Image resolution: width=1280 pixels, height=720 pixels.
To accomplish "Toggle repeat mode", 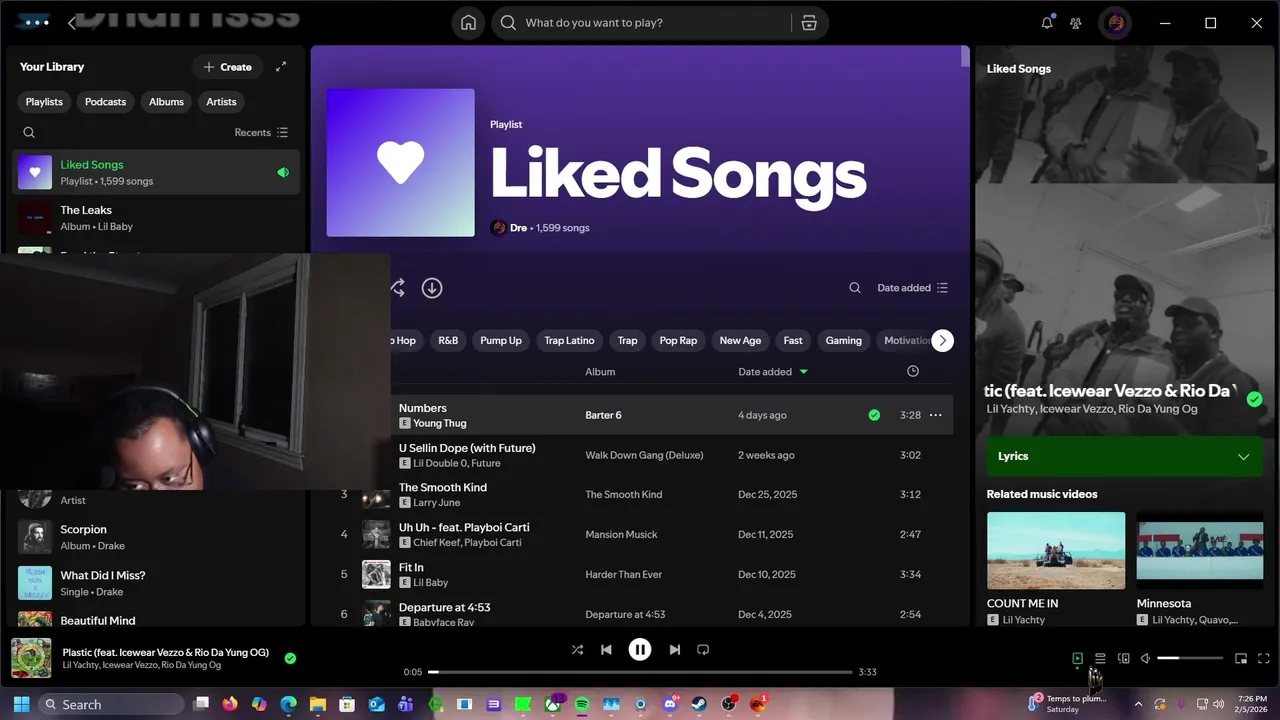I will pyautogui.click(x=703, y=650).
